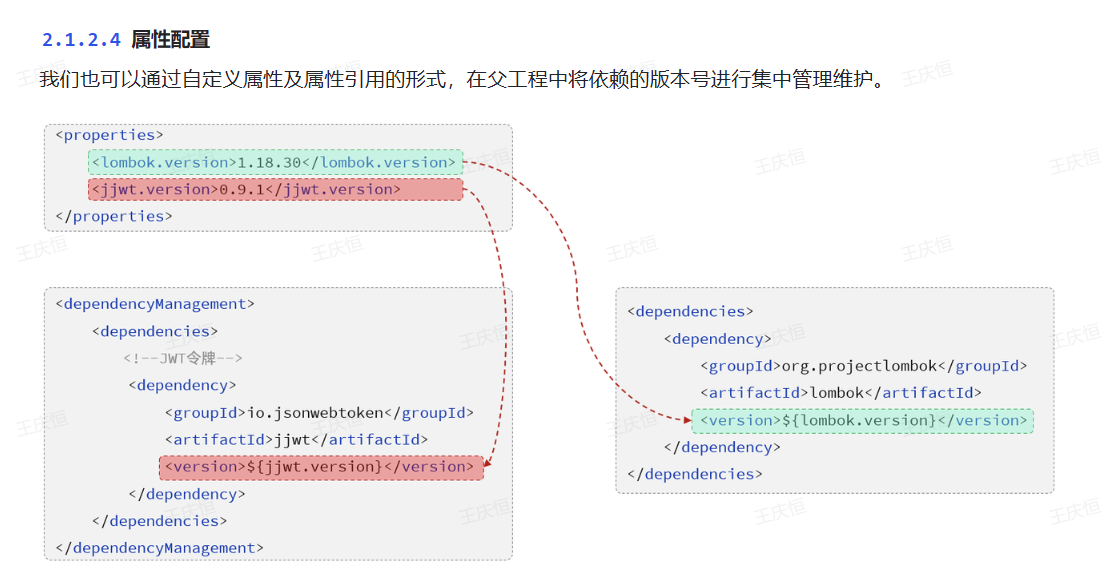
Task: Select the green lombok.version 1.18.30 property line
Action: click(x=275, y=162)
